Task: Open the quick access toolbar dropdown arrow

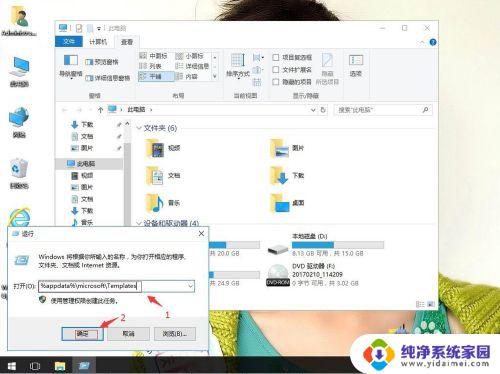Action: pyautogui.click(x=99, y=29)
